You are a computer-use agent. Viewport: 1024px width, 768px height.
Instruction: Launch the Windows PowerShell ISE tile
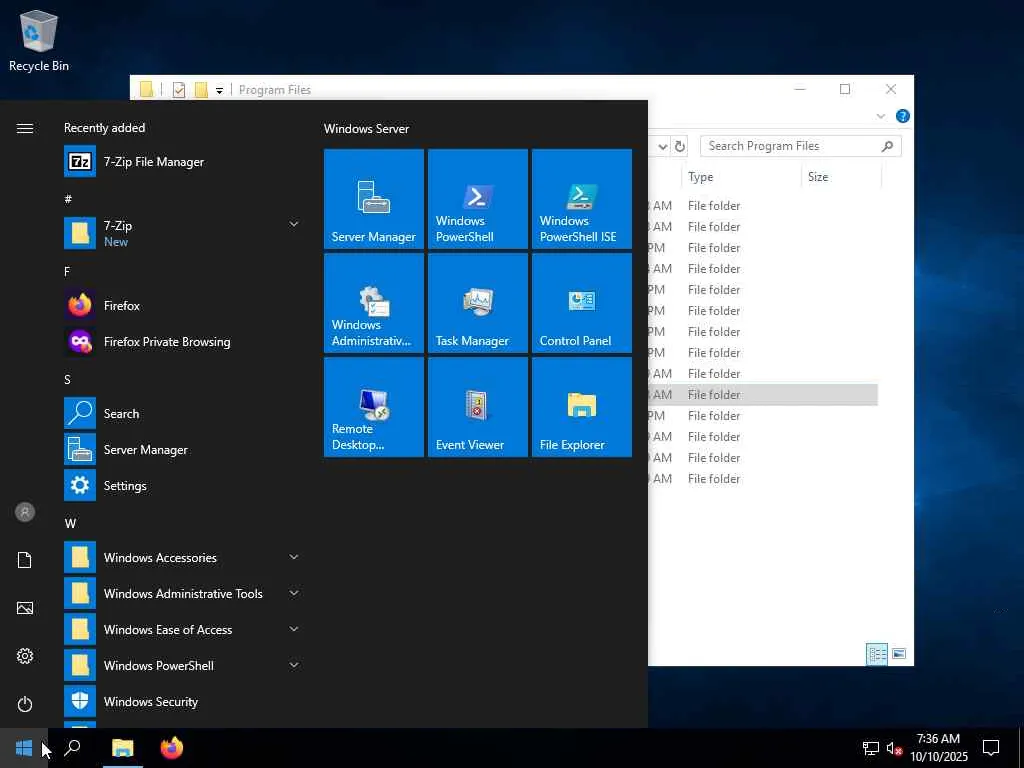click(x=581, y=199)
